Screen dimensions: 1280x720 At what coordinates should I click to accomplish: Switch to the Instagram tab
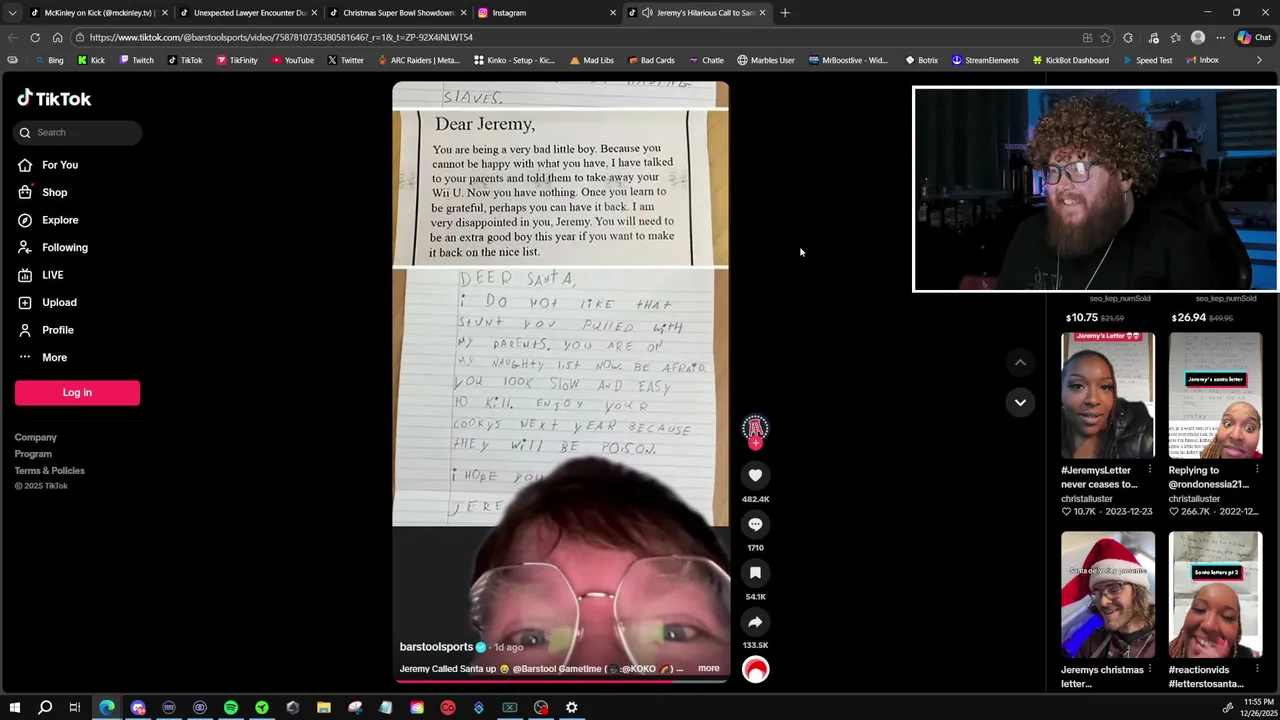click(547, 13)
